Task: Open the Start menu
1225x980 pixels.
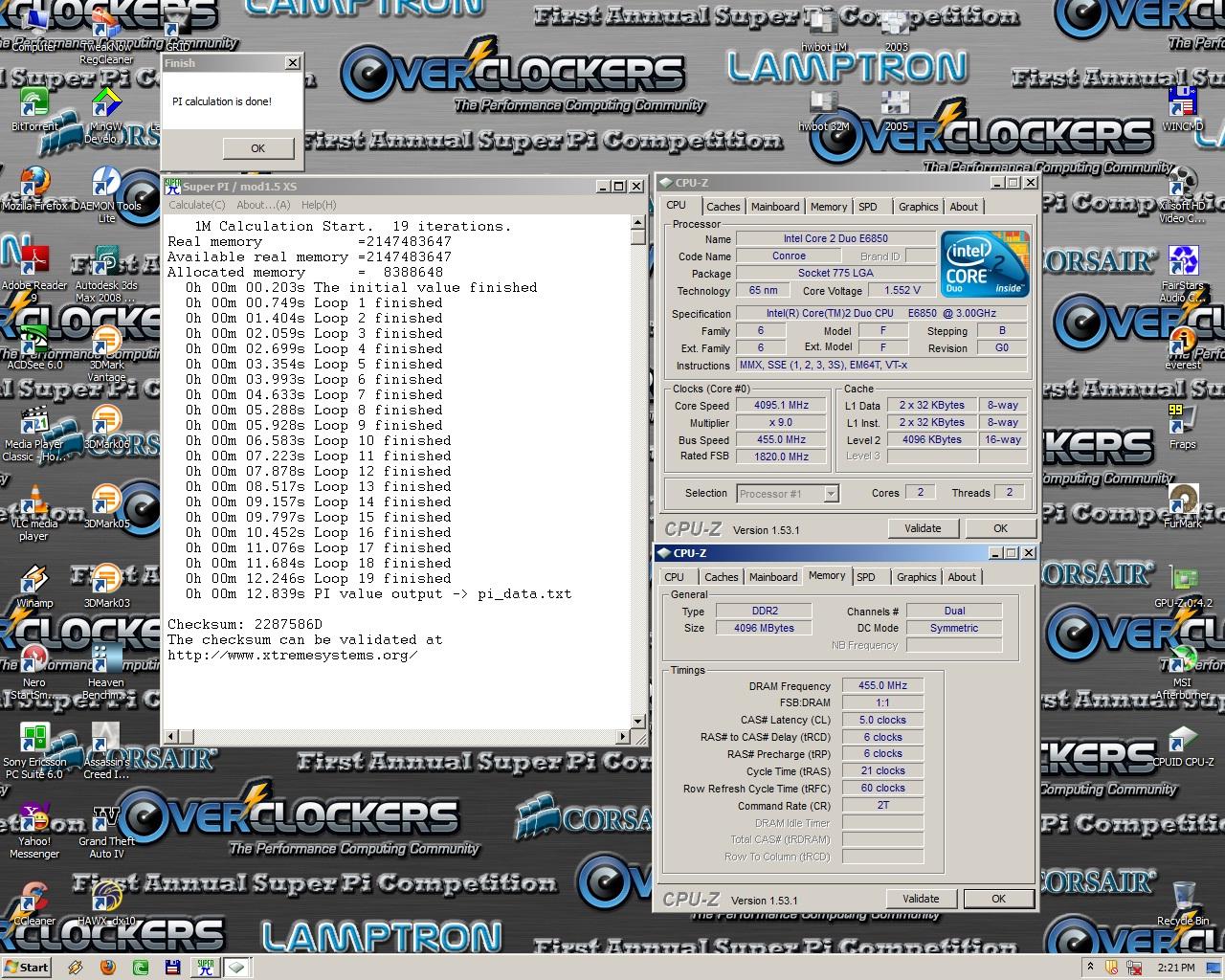Action: pos(26,967)
